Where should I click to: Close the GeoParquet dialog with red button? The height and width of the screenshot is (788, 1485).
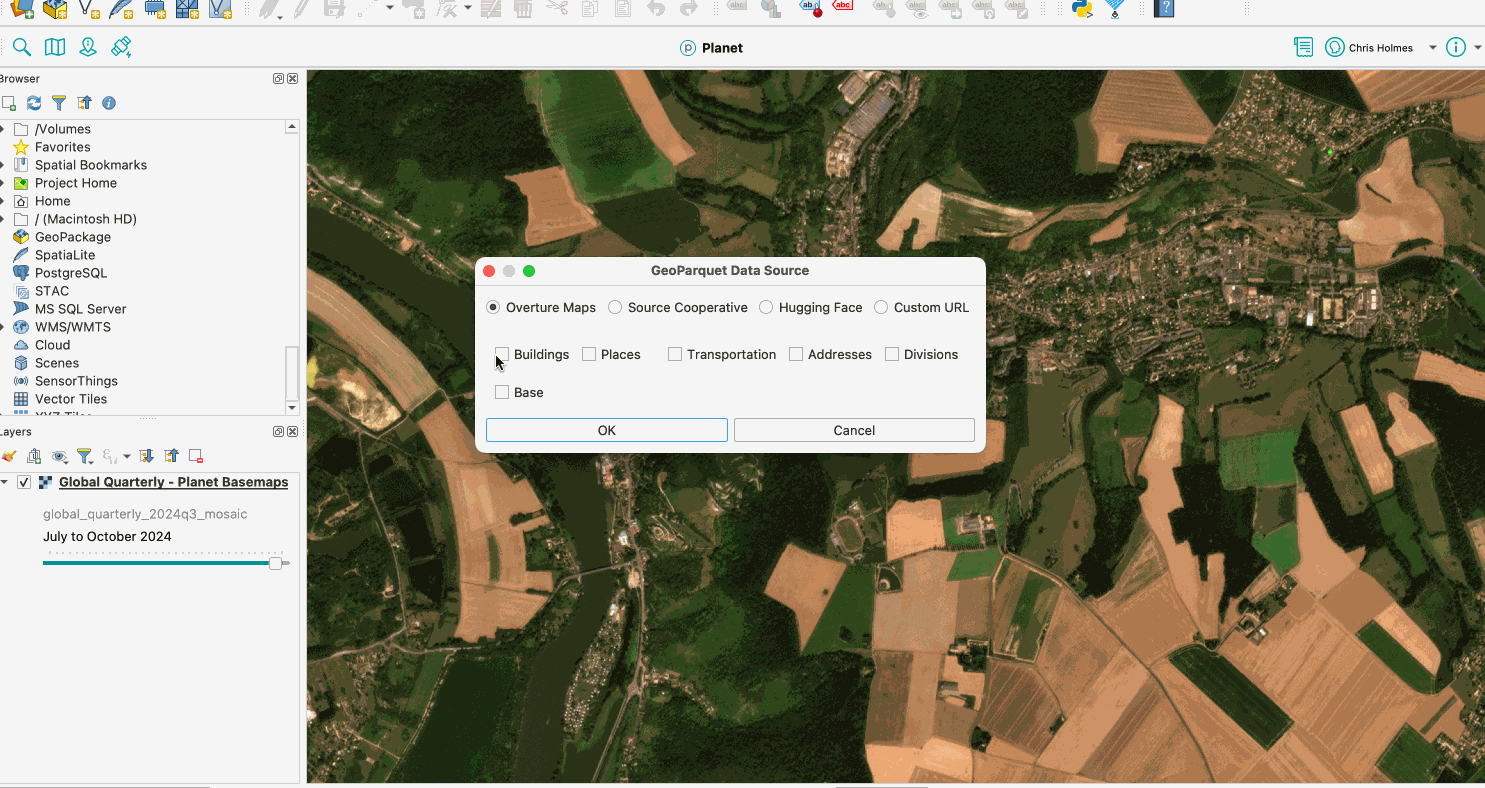pyautogui.click(x=489, y=271)
